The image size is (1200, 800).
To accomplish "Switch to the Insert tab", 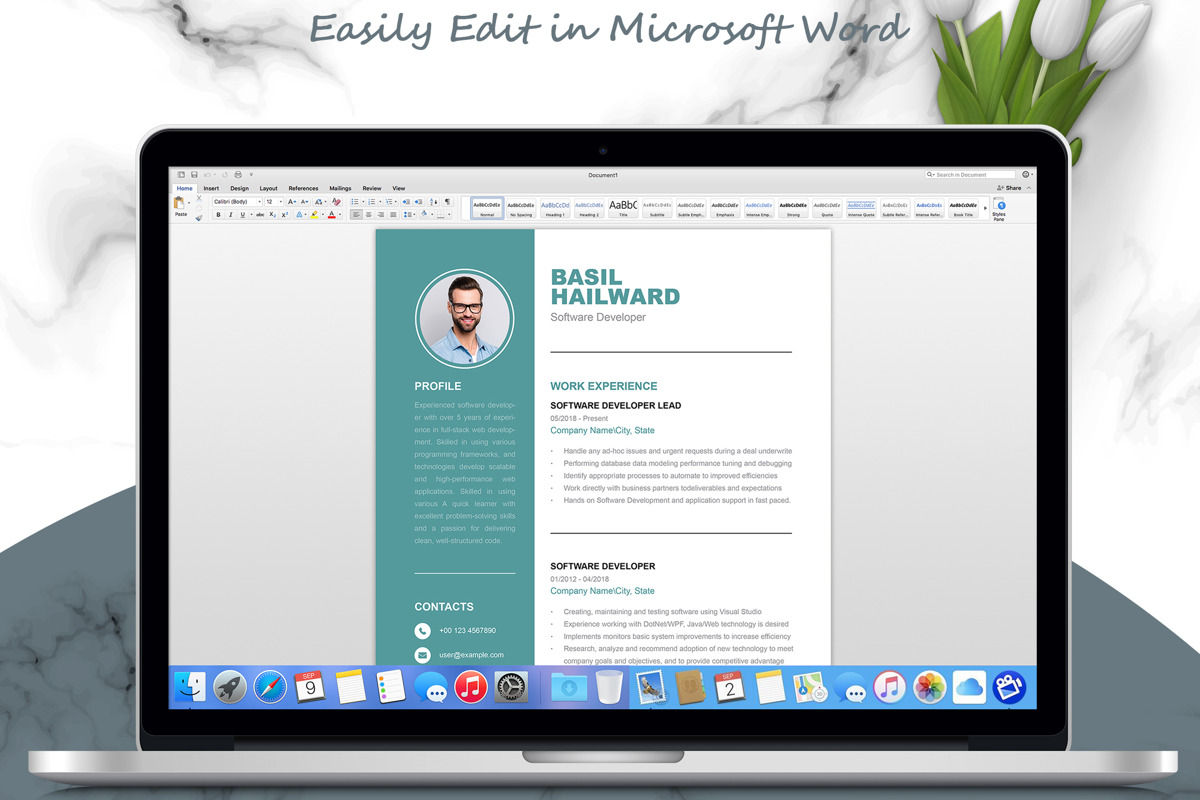I will click(211, 188).
